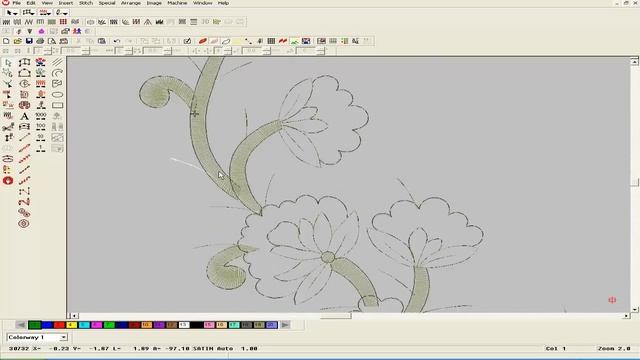Pick the magenta color swatch
Screen dimensions: 640x360
pos(97,325)
